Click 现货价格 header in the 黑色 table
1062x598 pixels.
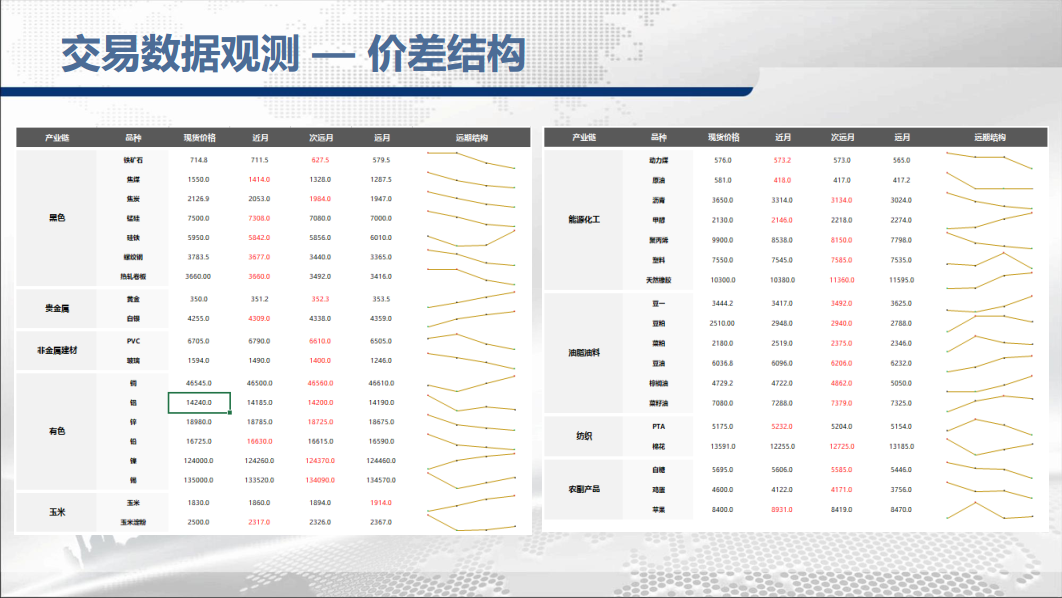coord(200,137)
